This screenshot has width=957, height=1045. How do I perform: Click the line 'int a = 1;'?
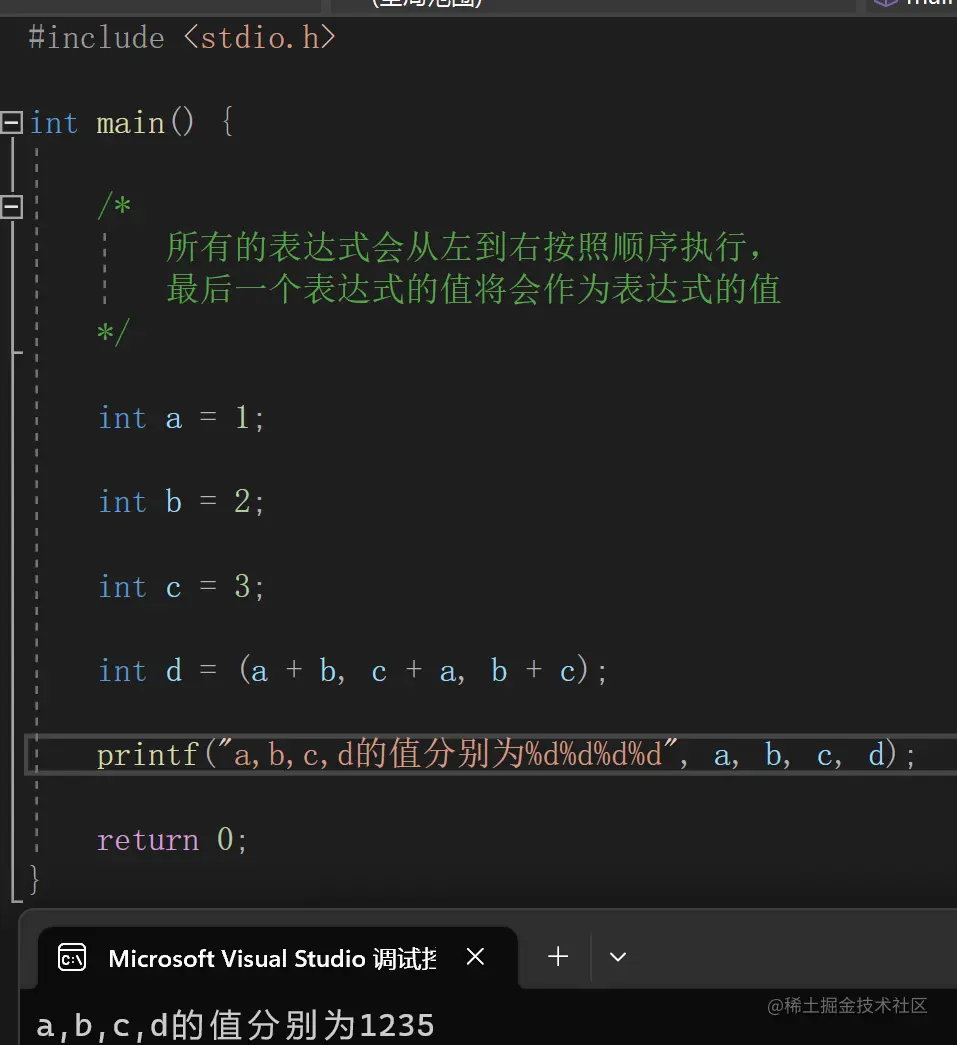click(181, 419)
